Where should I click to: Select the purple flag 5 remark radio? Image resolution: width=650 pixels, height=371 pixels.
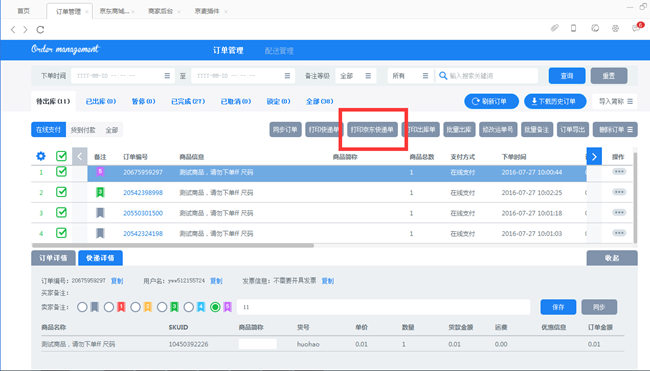pyautogui.click(x=215, y=307)
